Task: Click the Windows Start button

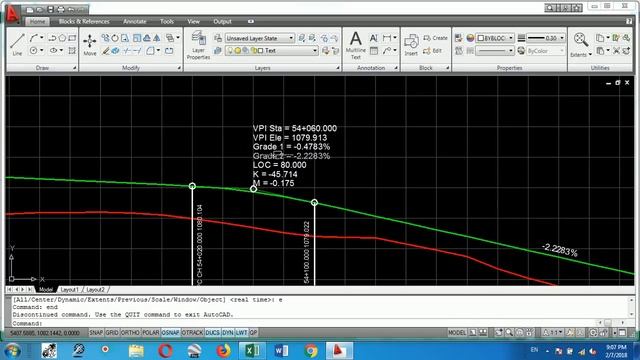Action: point(12,351)
